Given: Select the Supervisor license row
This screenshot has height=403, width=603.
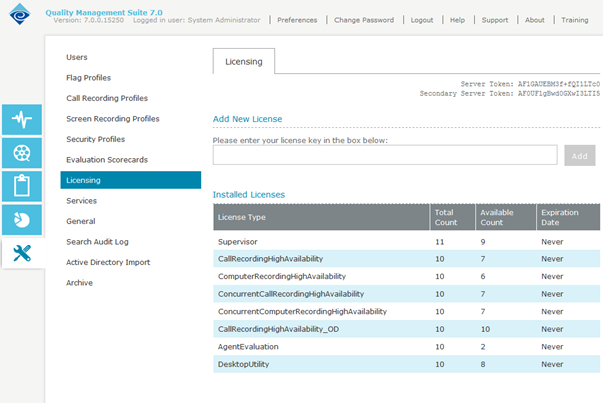Looking at the screenshot, I should click(407, 242).
